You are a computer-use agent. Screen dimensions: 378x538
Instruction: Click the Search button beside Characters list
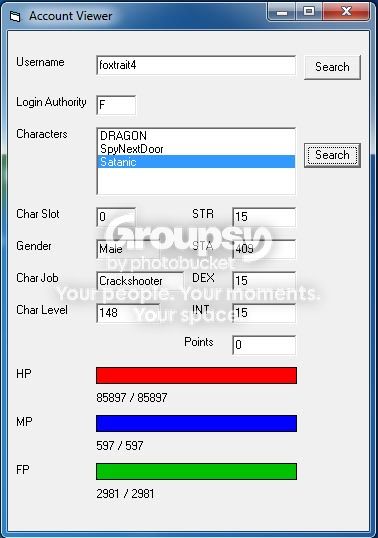pos(332,155)
